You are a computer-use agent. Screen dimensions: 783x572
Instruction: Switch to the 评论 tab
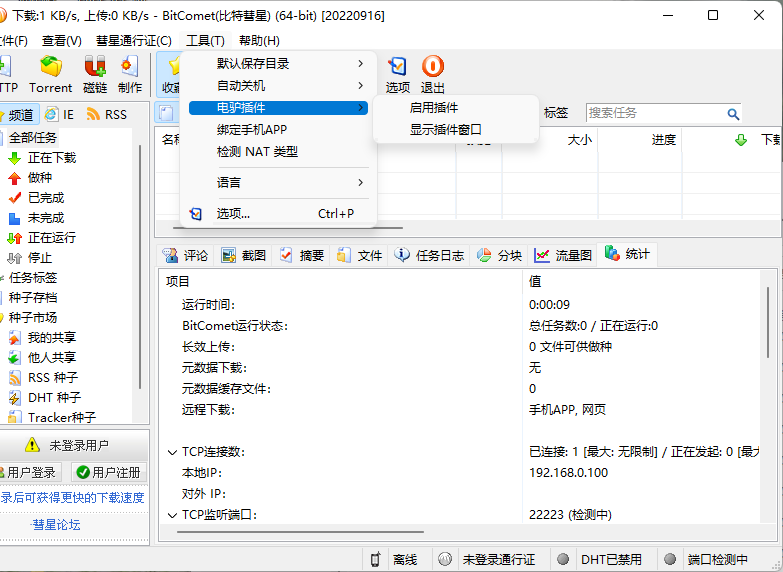click(185, 255)
